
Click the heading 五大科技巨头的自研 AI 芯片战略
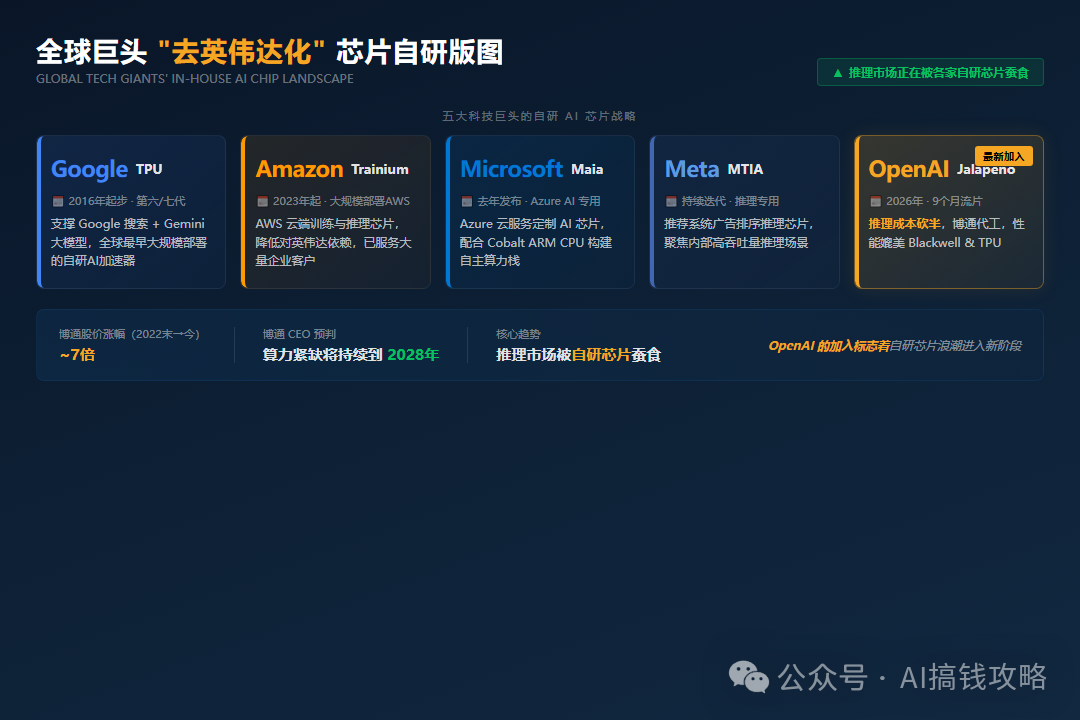(x=539, y=116)
